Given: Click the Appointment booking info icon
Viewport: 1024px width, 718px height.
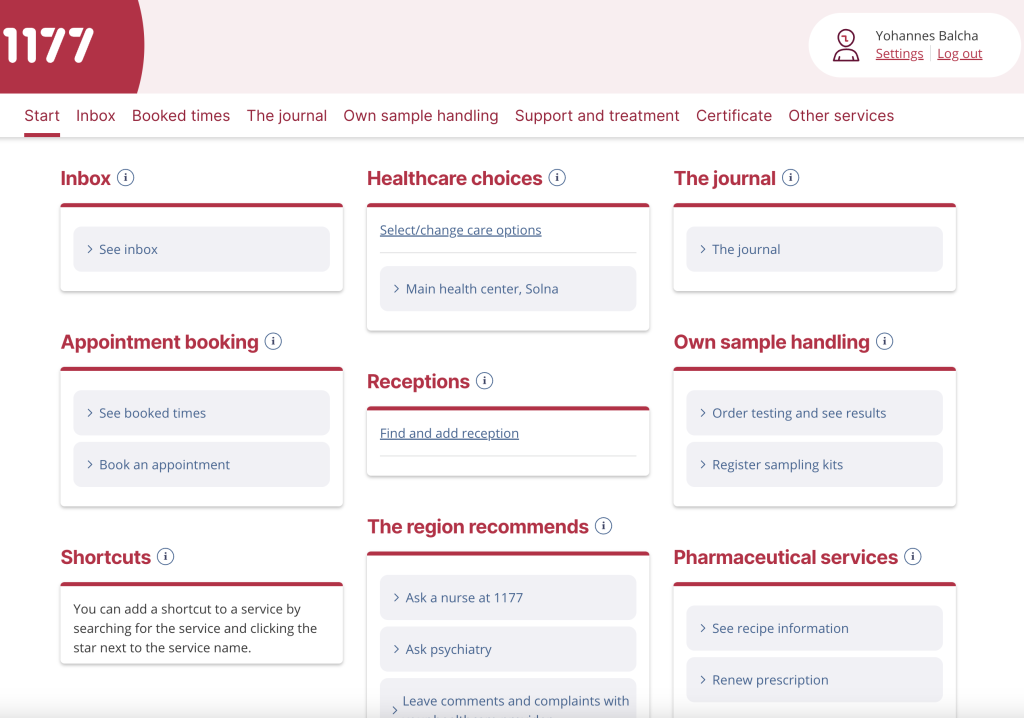Looking at the screenshot, I should [273, 341].
